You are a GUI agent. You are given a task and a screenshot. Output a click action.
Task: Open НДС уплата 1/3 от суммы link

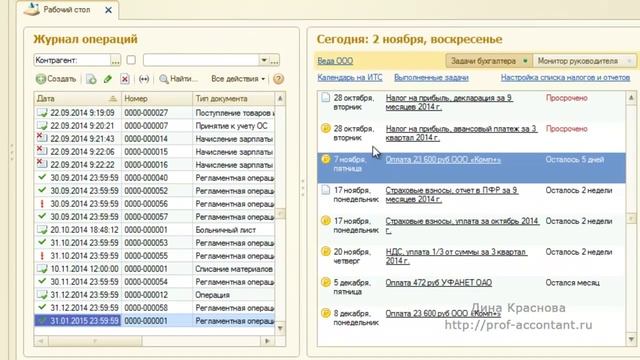point(456,256)
